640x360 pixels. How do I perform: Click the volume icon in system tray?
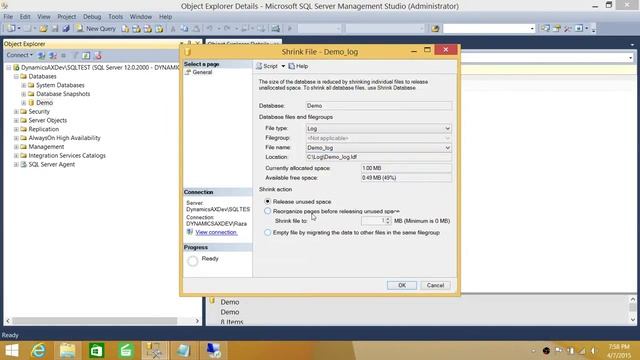[x=594, y=351]
